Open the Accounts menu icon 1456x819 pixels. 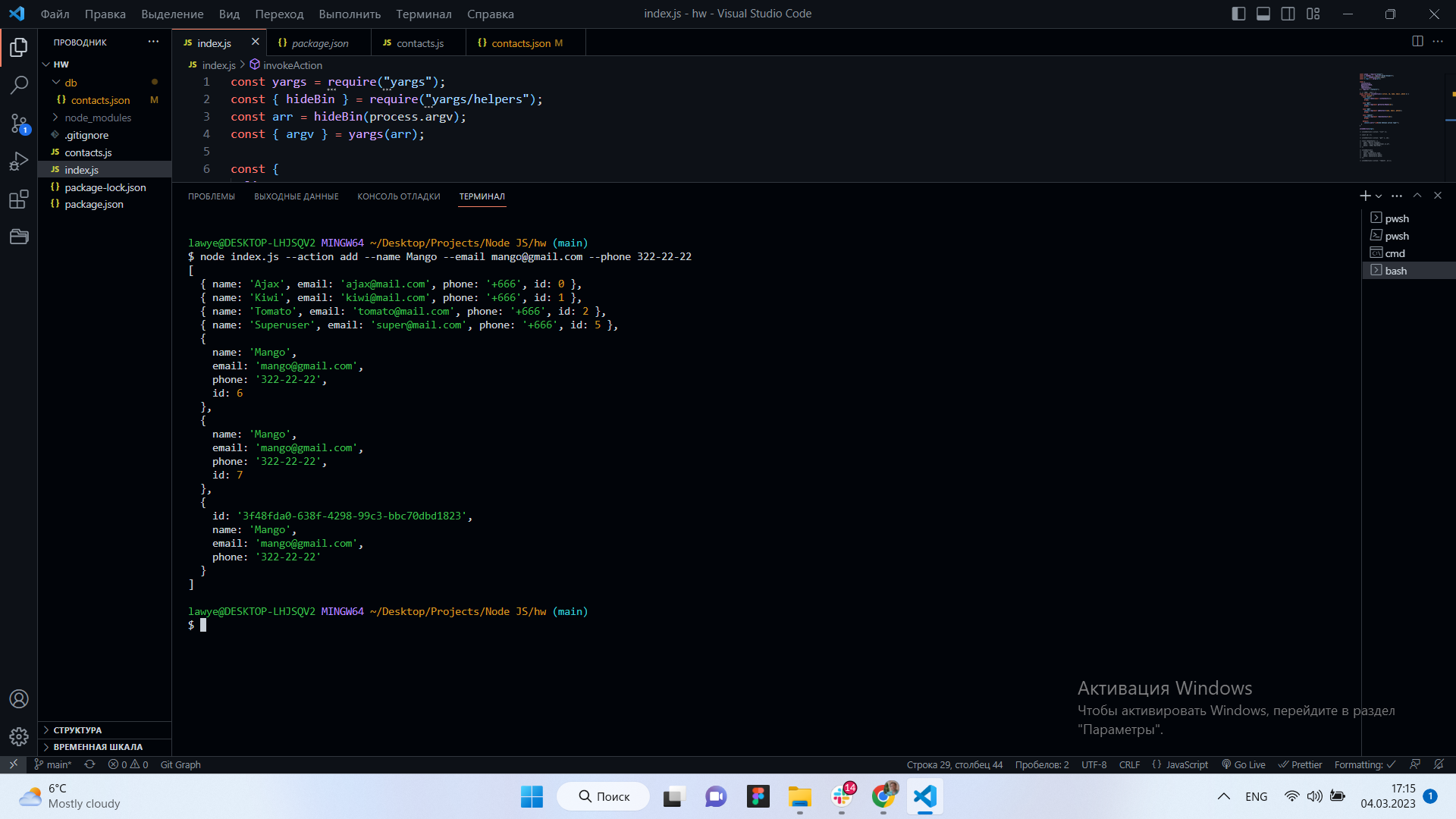19,698
